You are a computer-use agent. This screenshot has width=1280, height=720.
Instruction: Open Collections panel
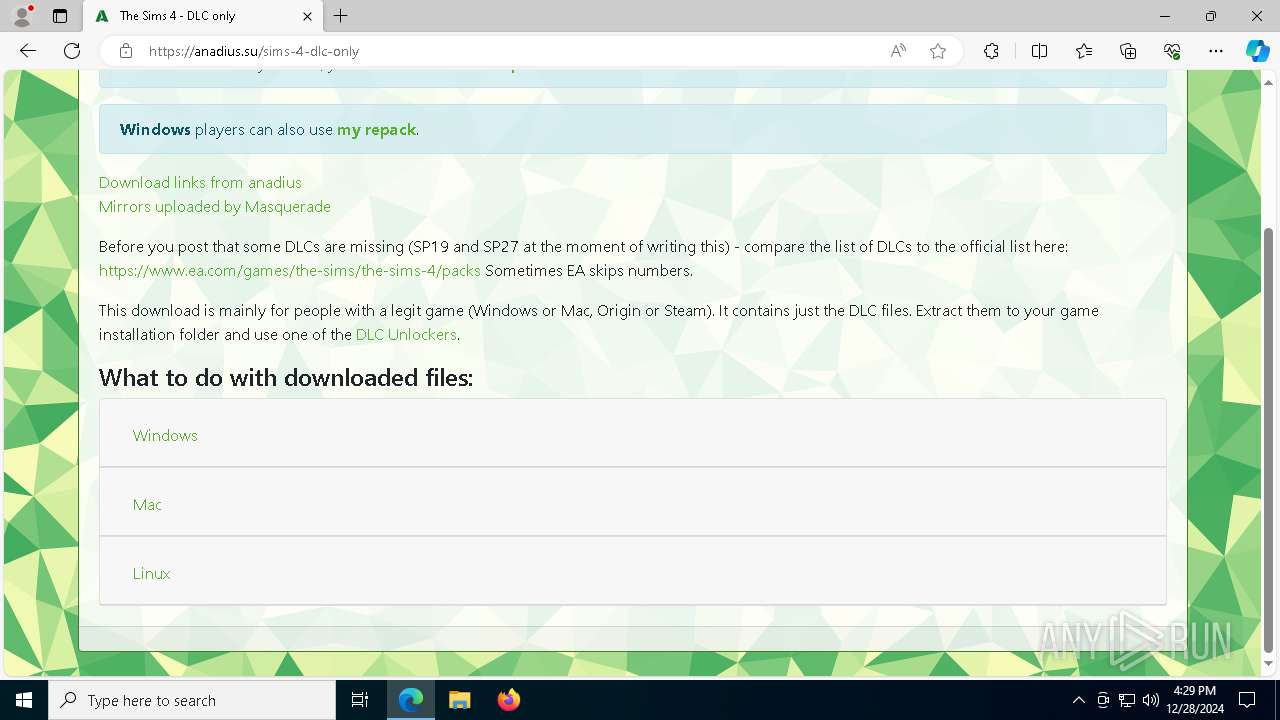pos(1128,51)
